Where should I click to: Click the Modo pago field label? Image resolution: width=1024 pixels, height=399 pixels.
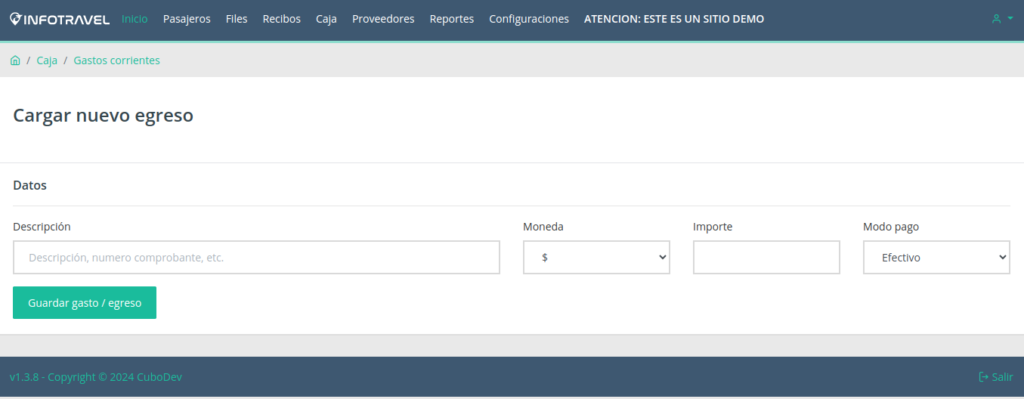click(891, 227)
